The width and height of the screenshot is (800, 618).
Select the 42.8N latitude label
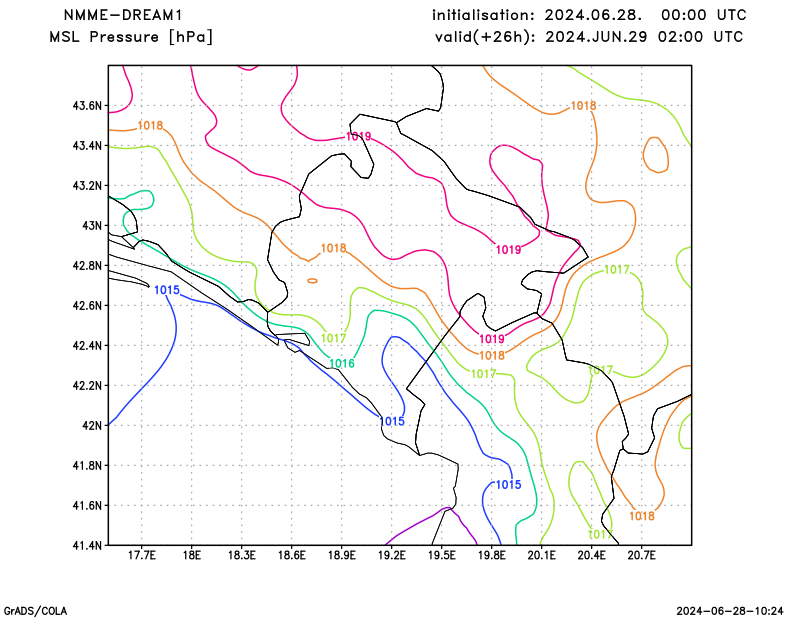[87, 266]
